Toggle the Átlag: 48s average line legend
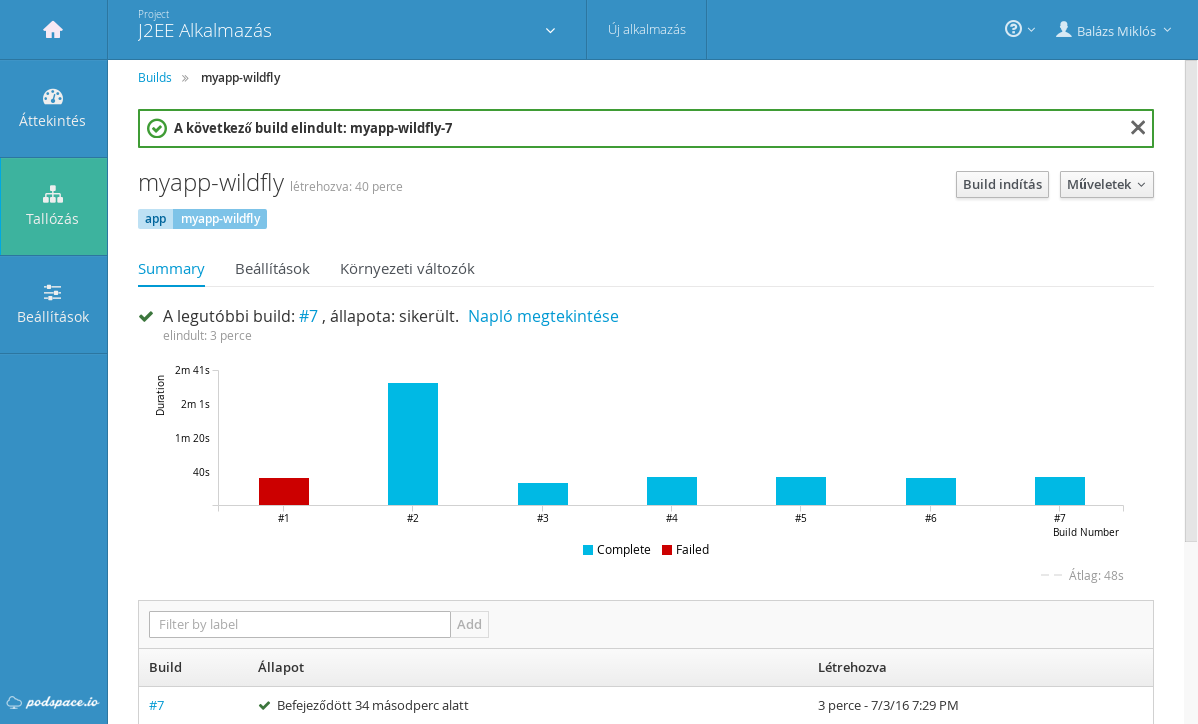 [1082, 575]
